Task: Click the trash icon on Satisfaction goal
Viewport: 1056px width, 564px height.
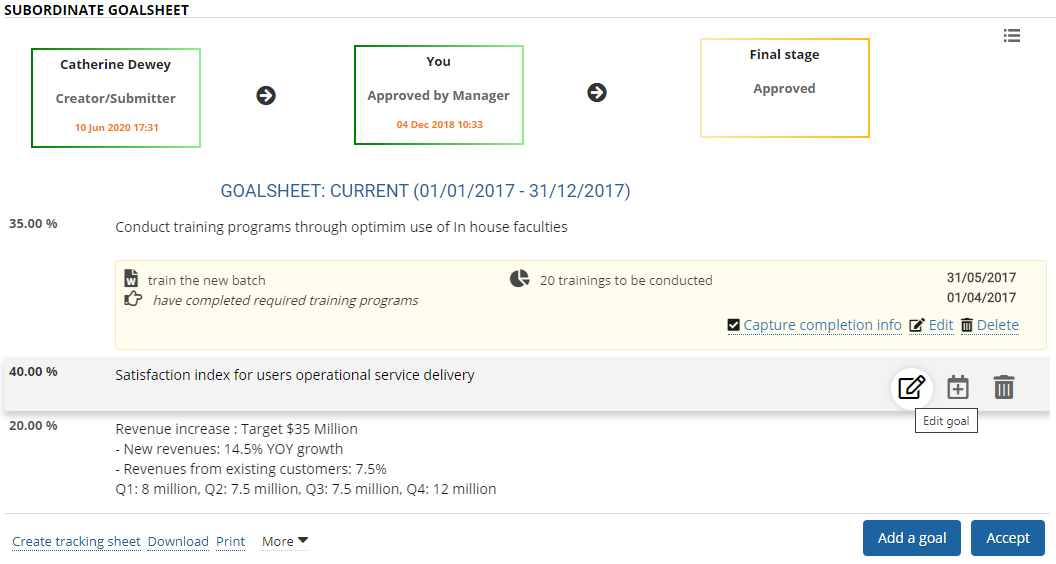Action: tap(1004, 387)
